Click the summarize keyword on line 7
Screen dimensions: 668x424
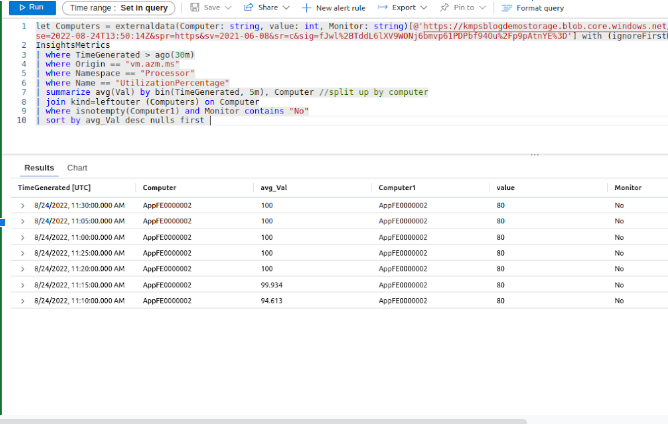tap(68, 92)
